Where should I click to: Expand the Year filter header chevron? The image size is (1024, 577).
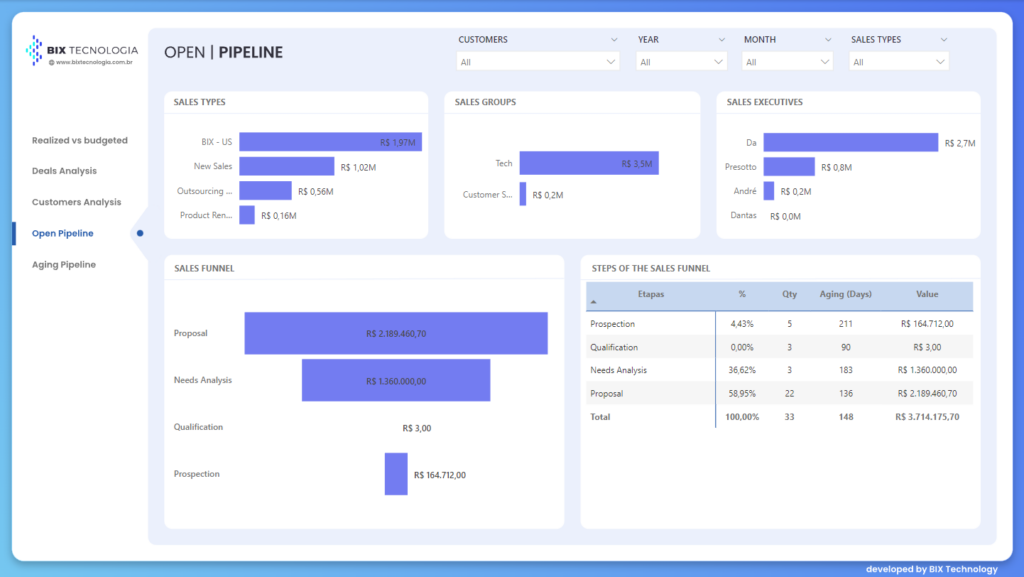(721, 40)
